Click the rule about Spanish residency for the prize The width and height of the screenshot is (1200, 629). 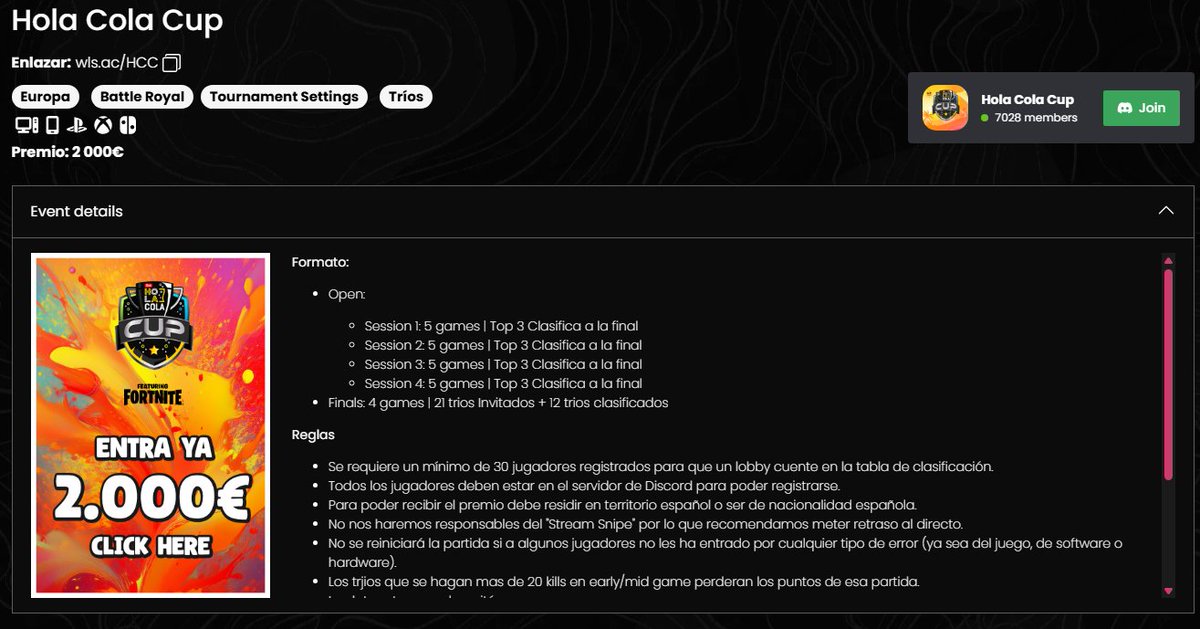point(622,505)
